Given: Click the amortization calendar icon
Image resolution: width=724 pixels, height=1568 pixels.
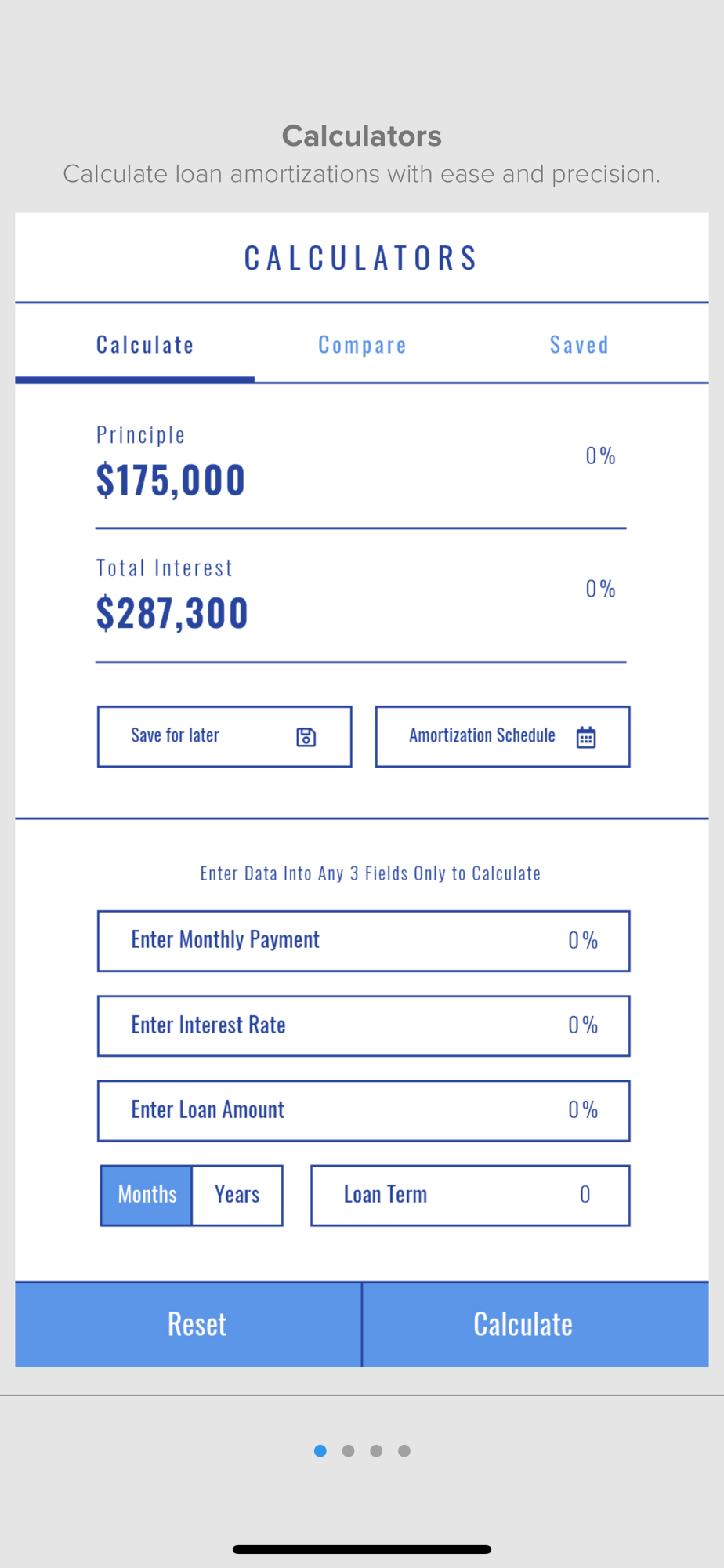Looking at the screenshot, I should tap(586, 737).
